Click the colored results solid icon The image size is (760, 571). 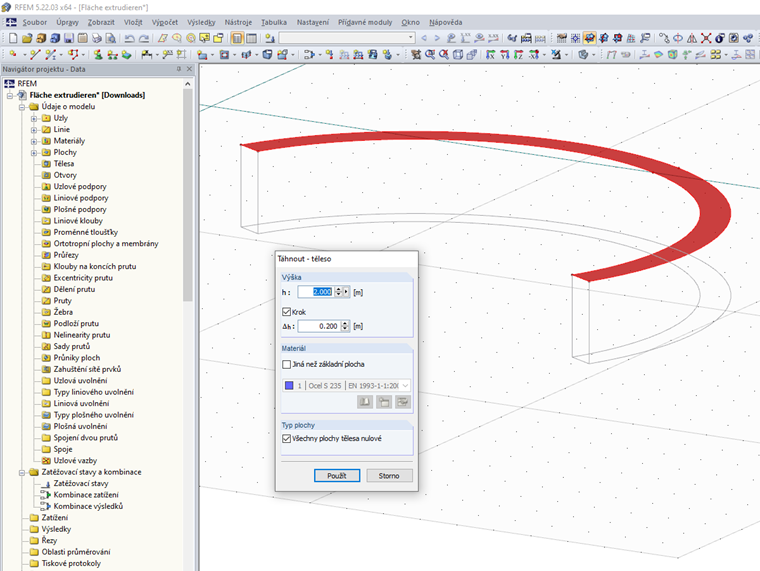pos(672,55)
